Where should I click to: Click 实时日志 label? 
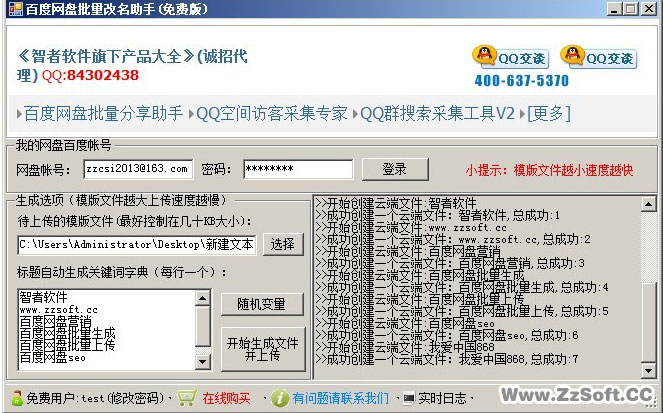(442, 398)
